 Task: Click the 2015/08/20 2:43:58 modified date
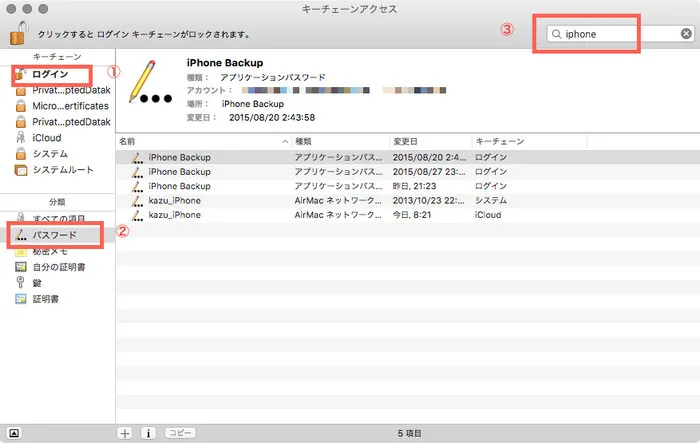272,117
